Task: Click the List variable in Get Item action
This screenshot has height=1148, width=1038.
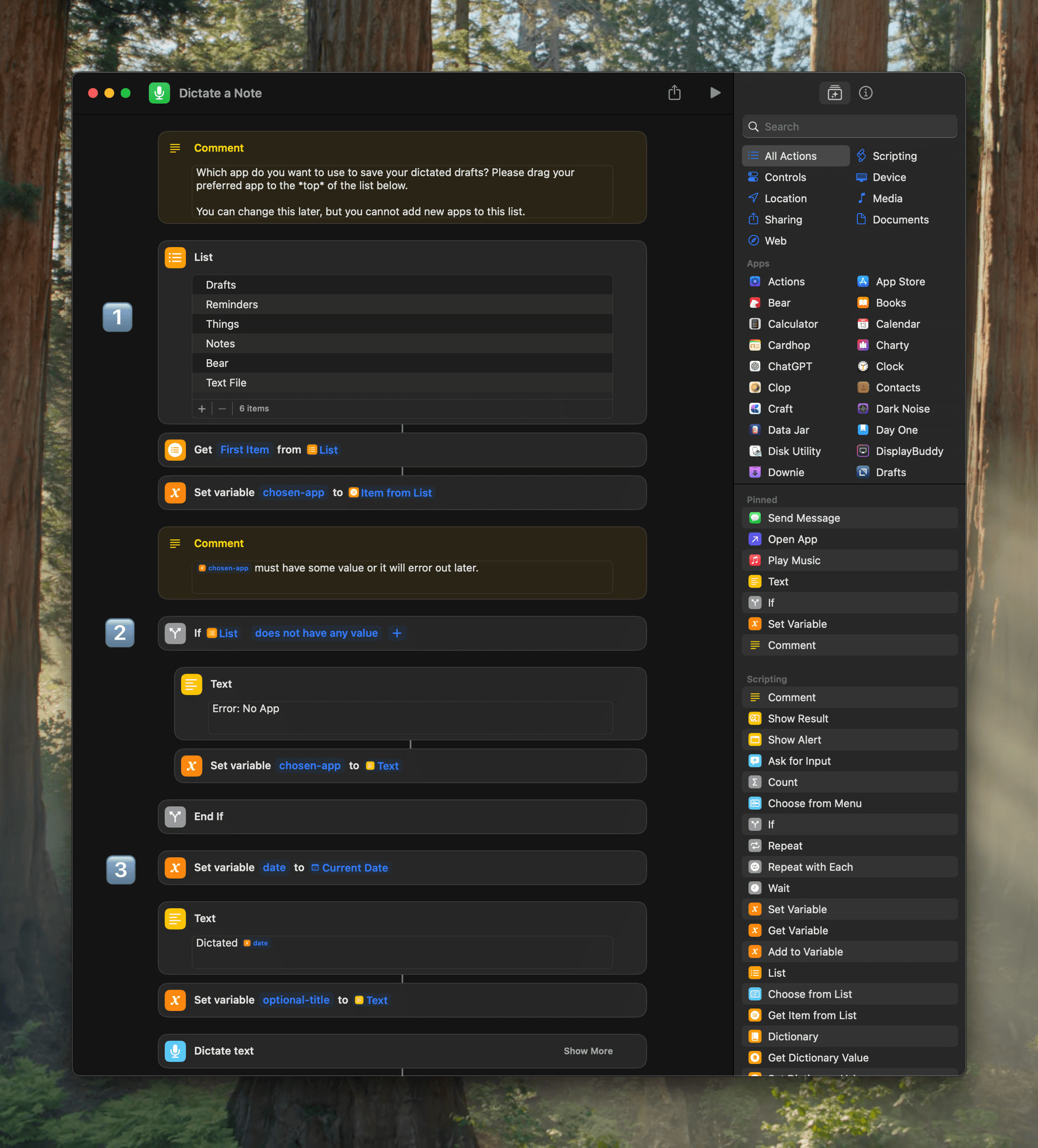Action: 322,449
